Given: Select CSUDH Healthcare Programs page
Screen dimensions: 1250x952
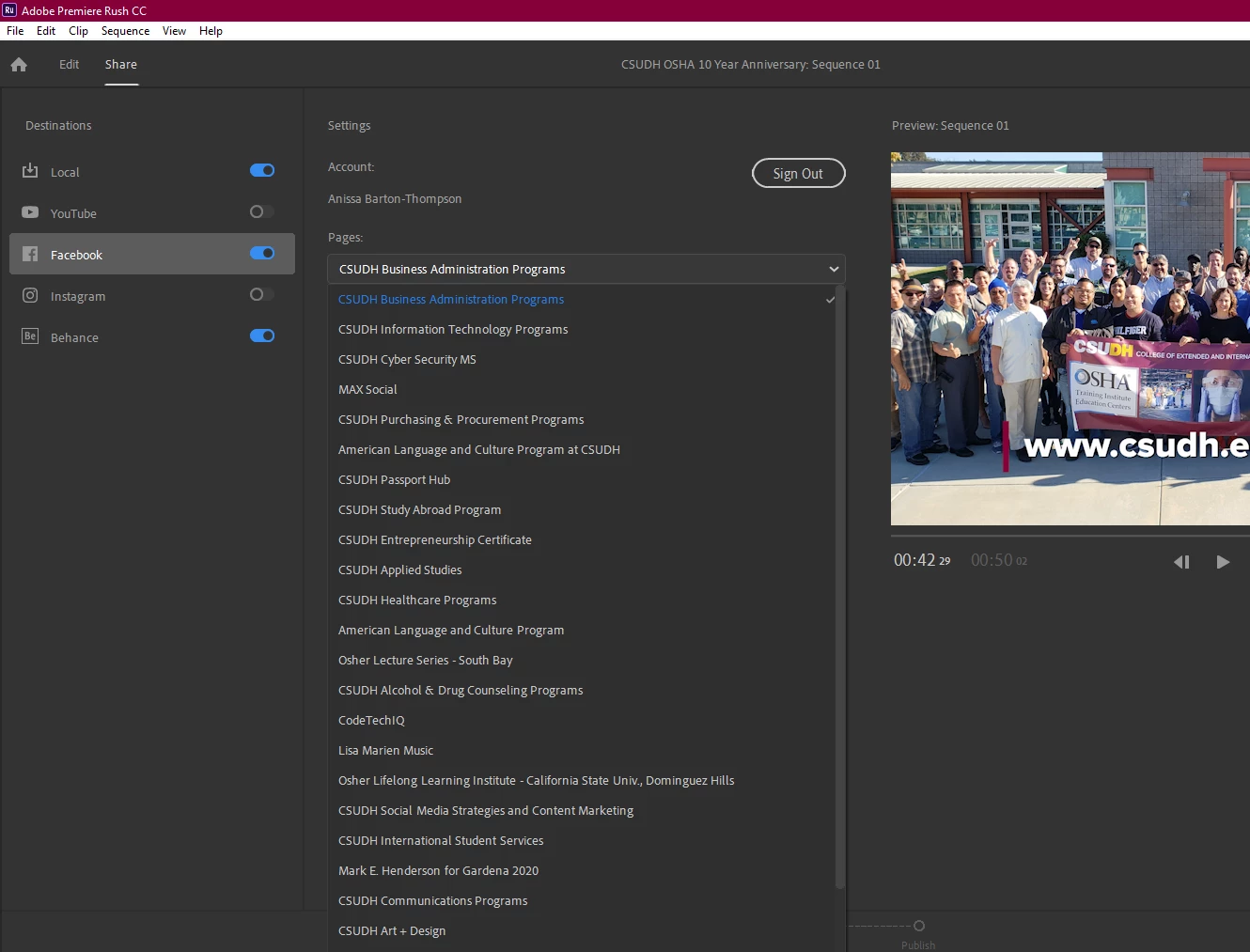Looking at the screenshot, I should (582, 600).
